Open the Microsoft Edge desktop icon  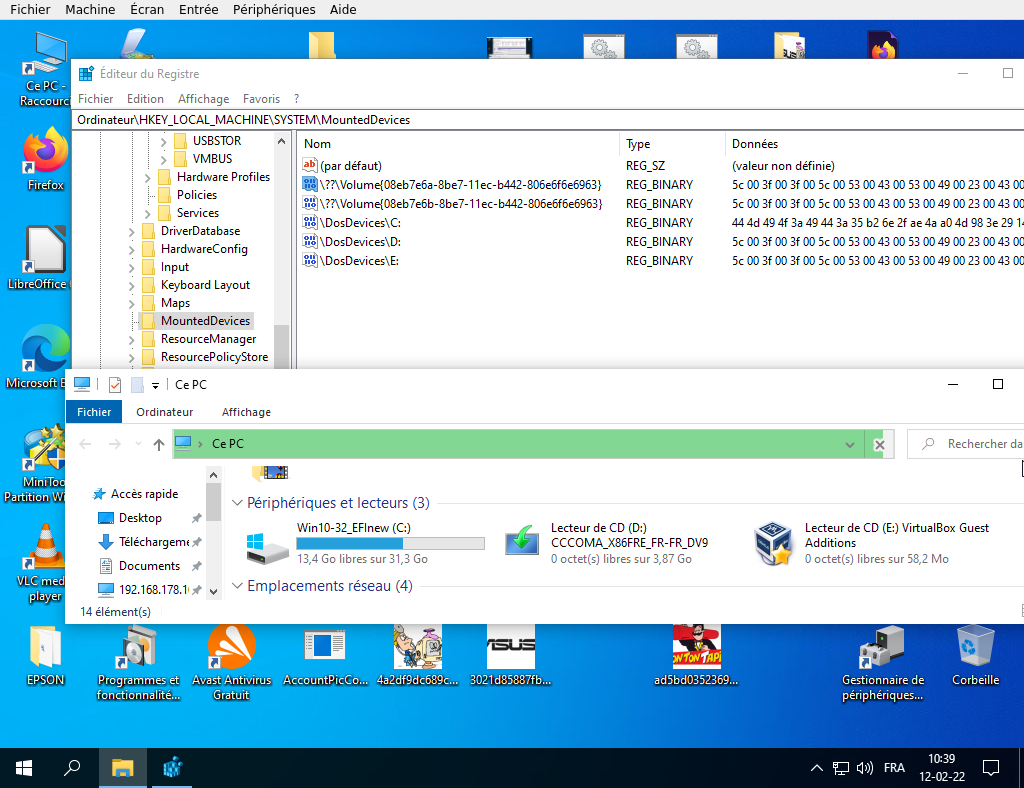pos(43,358)
